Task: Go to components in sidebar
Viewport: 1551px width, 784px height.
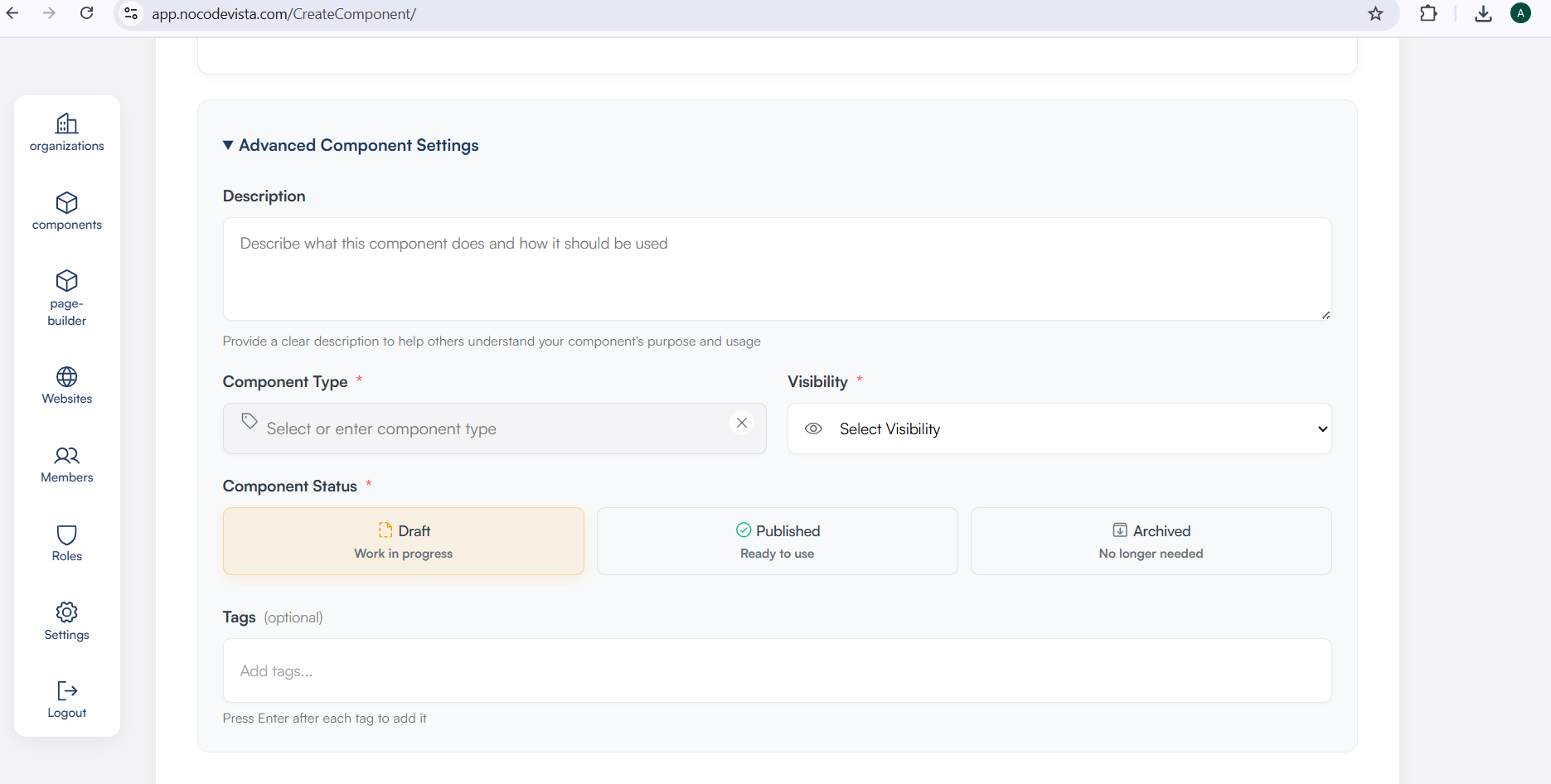Action: (x=66, y=203)
